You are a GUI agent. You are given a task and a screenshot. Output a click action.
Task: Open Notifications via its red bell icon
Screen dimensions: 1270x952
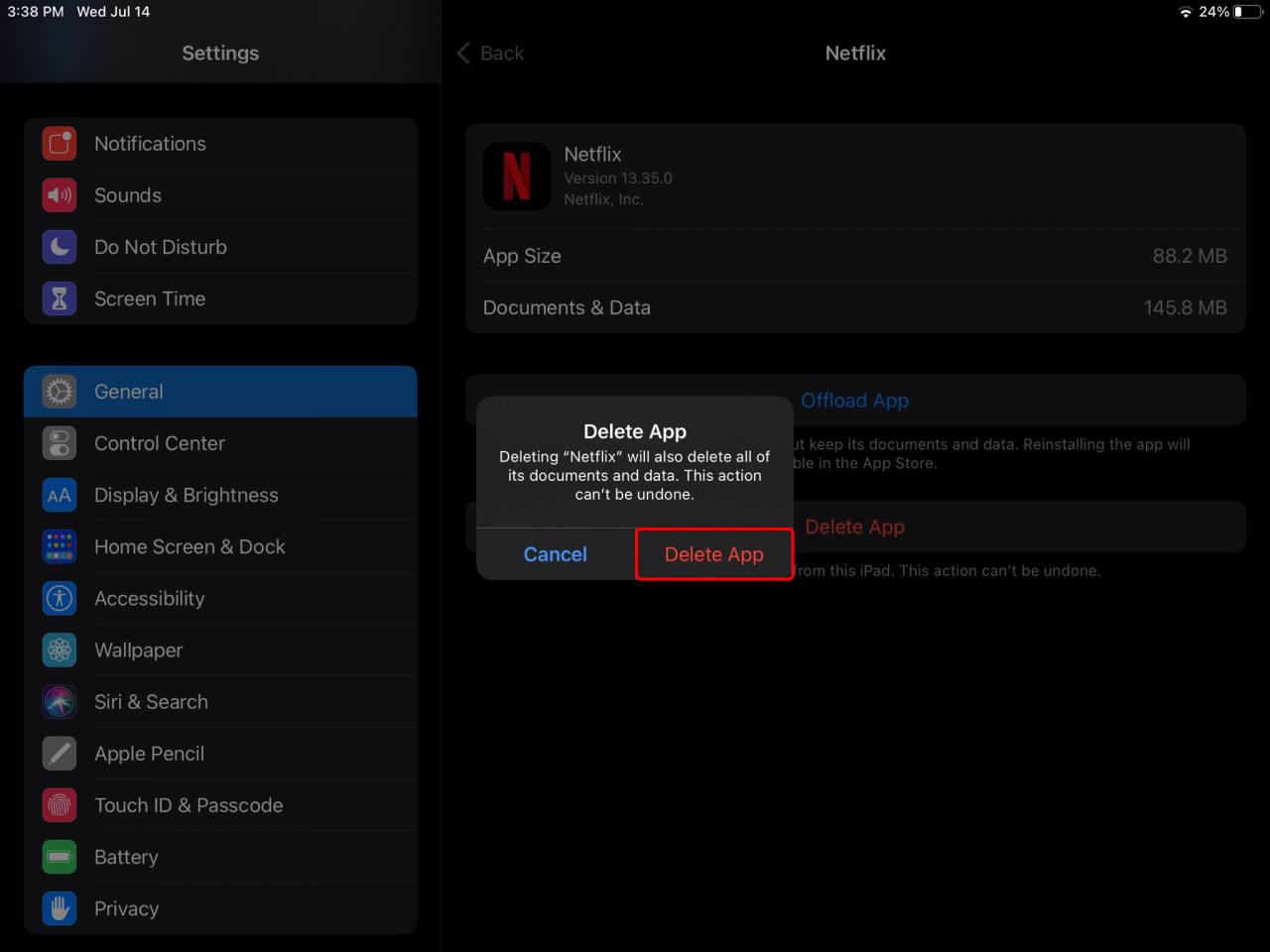point(59,144)
